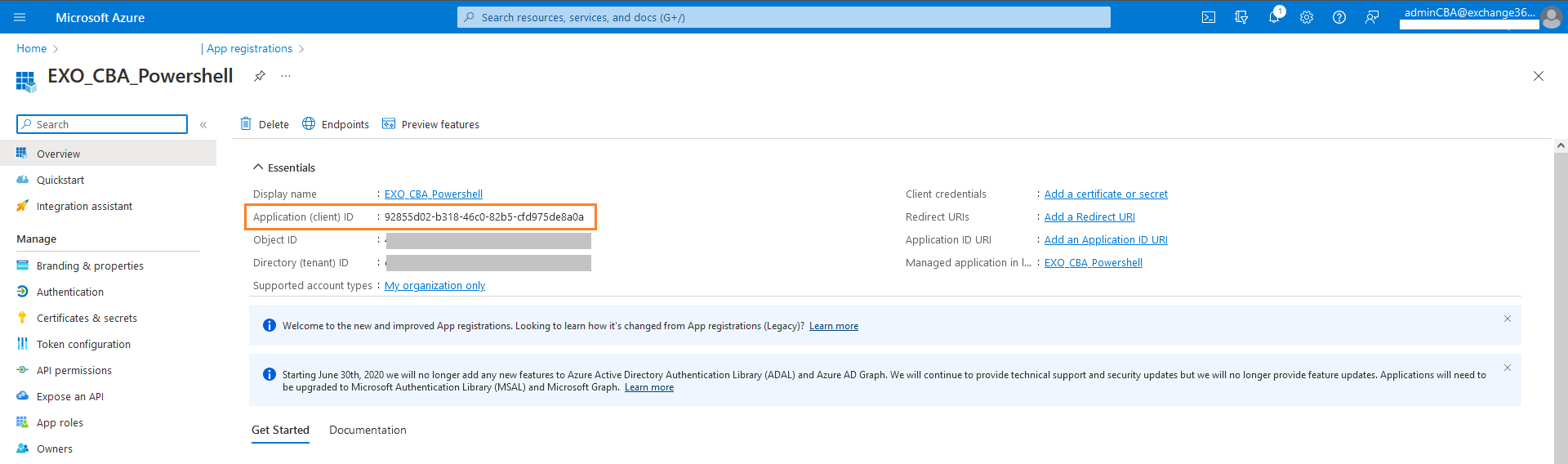Select the Application (client) ID value
Screen dimensions: 1568x464
(484, 217)
